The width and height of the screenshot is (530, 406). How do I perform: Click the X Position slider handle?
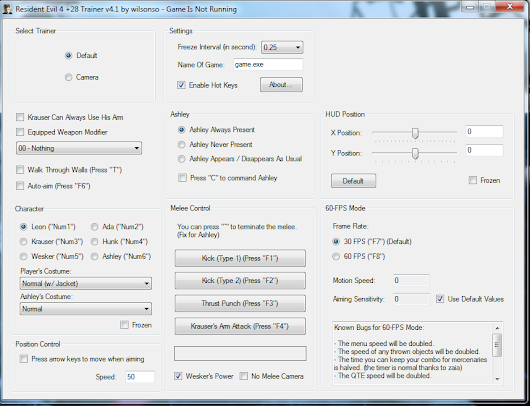click(415, 133)
